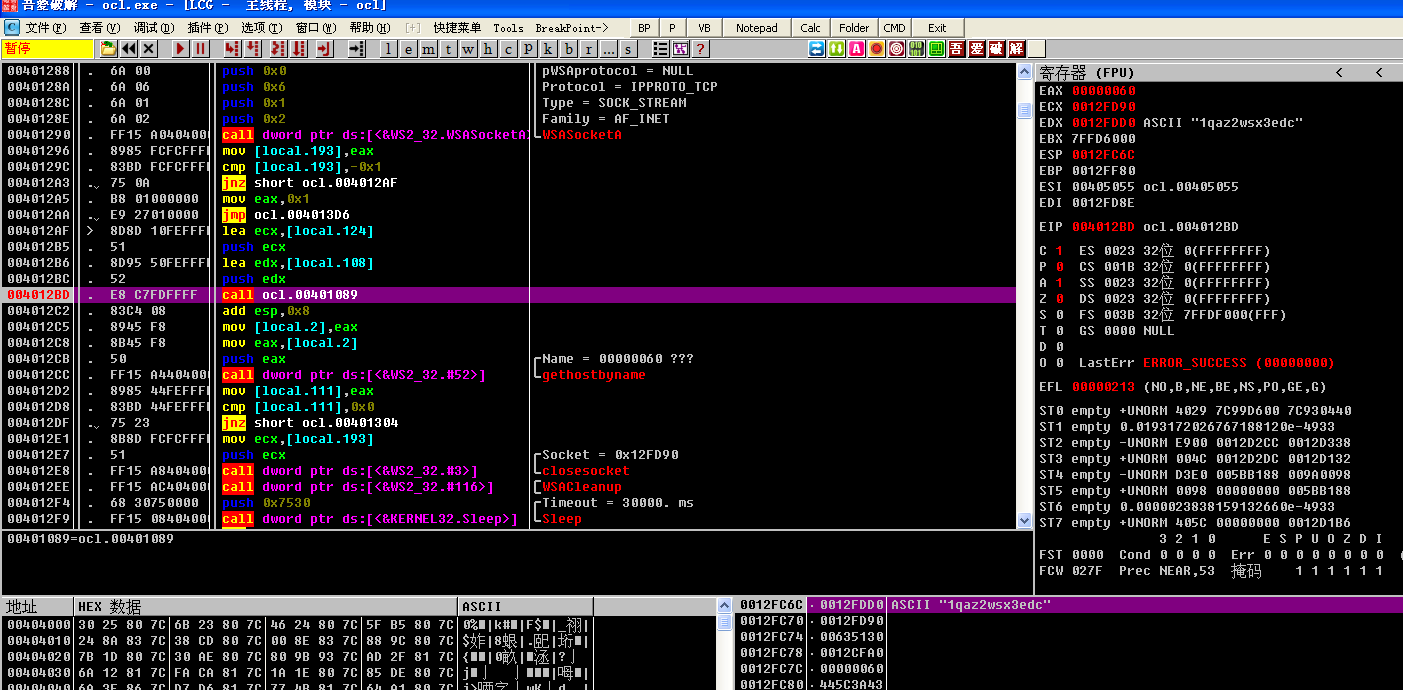Click the C flag value in registers
This screenshot has height=690, width=1403.
1059,251
